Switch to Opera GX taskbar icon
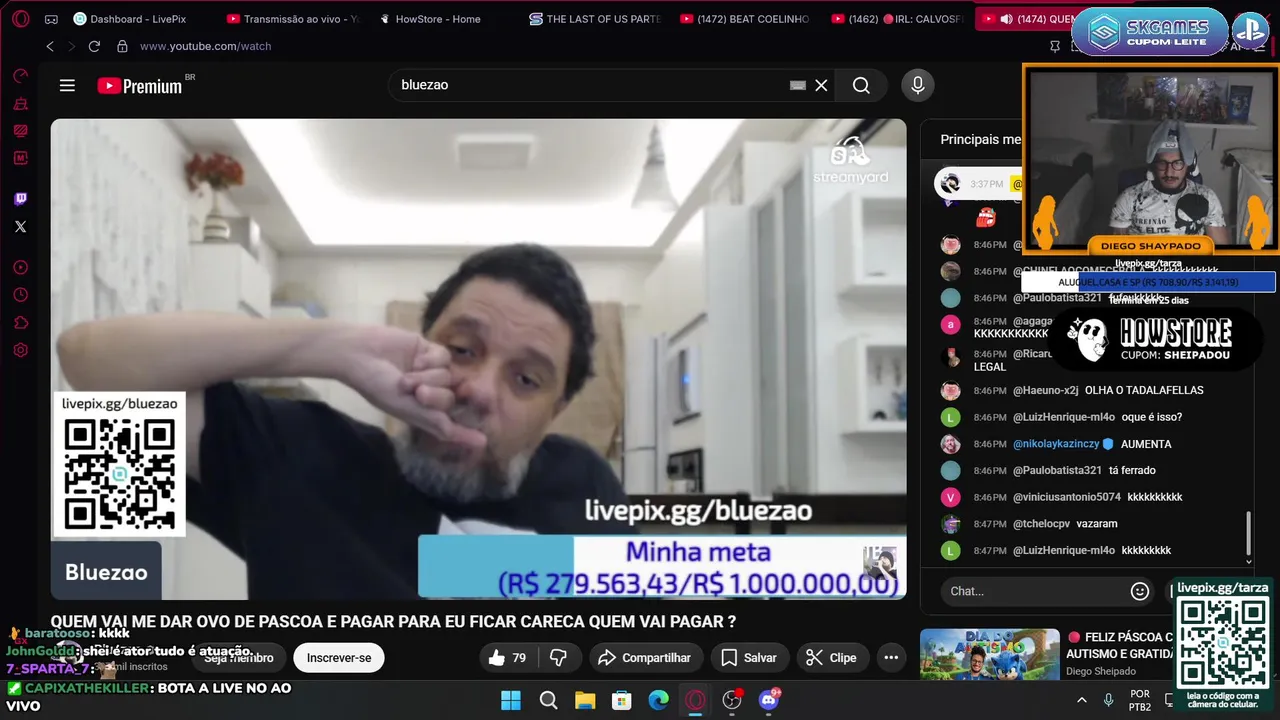 [695, 700]
